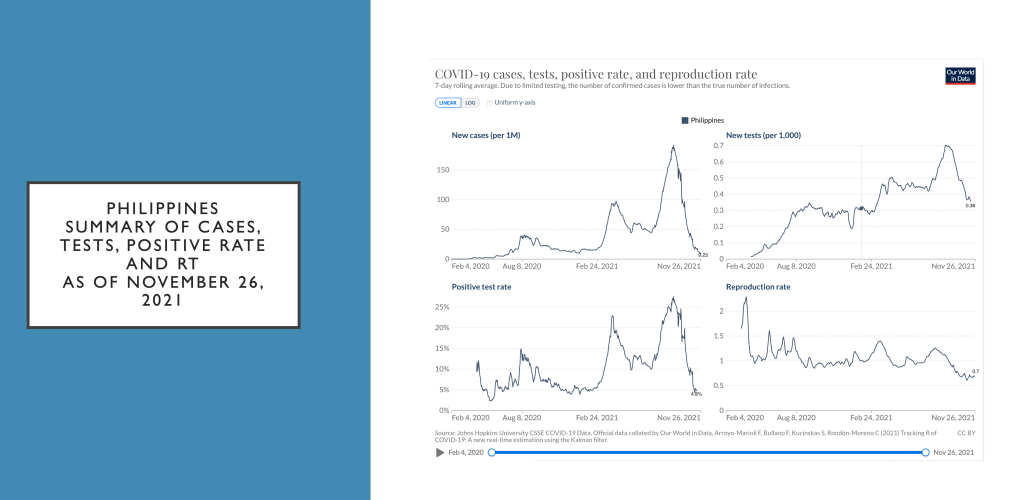1023x500 pixels.
Task: Switch the axis scale to LOG
Action: [x=470, y=102]
